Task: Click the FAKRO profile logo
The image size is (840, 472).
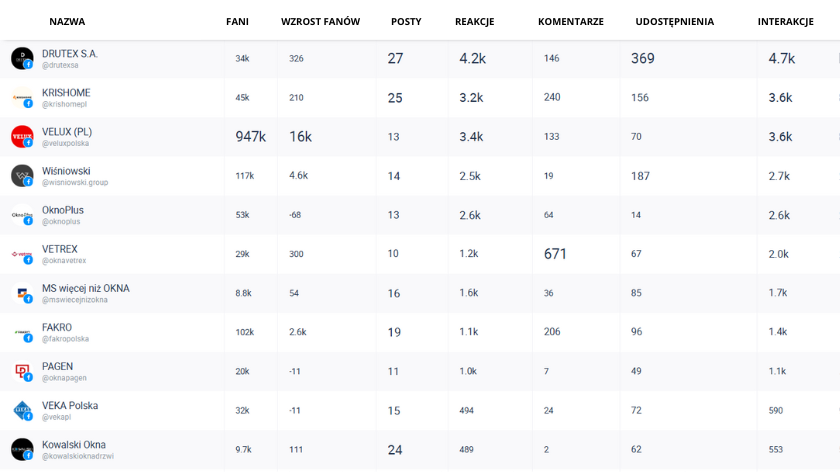Action: point(22,332)
